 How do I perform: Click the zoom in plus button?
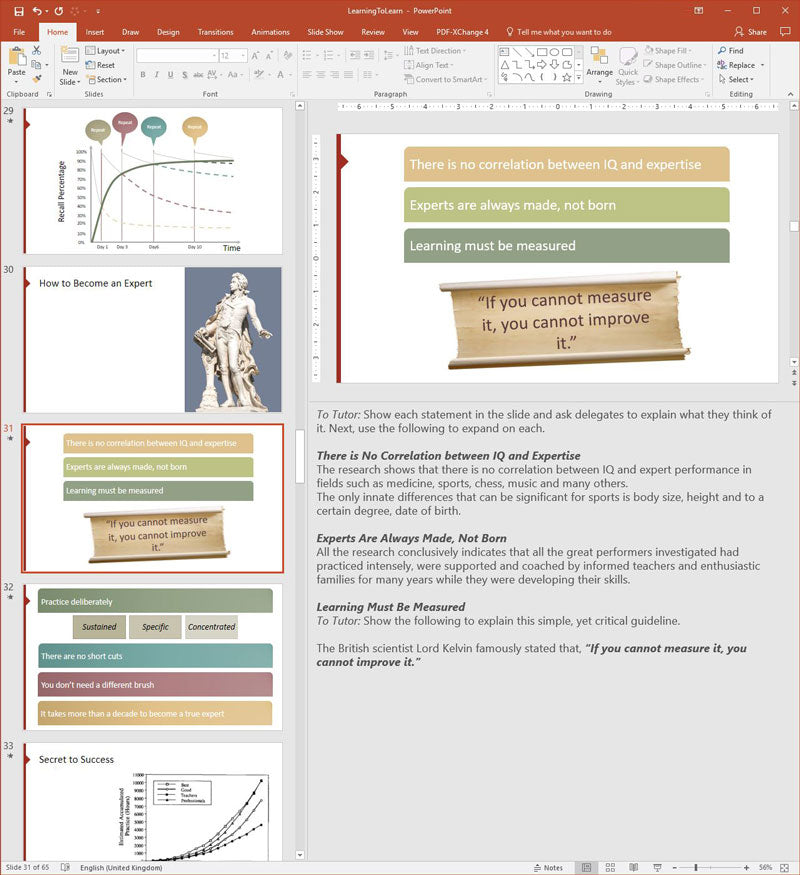746,867
